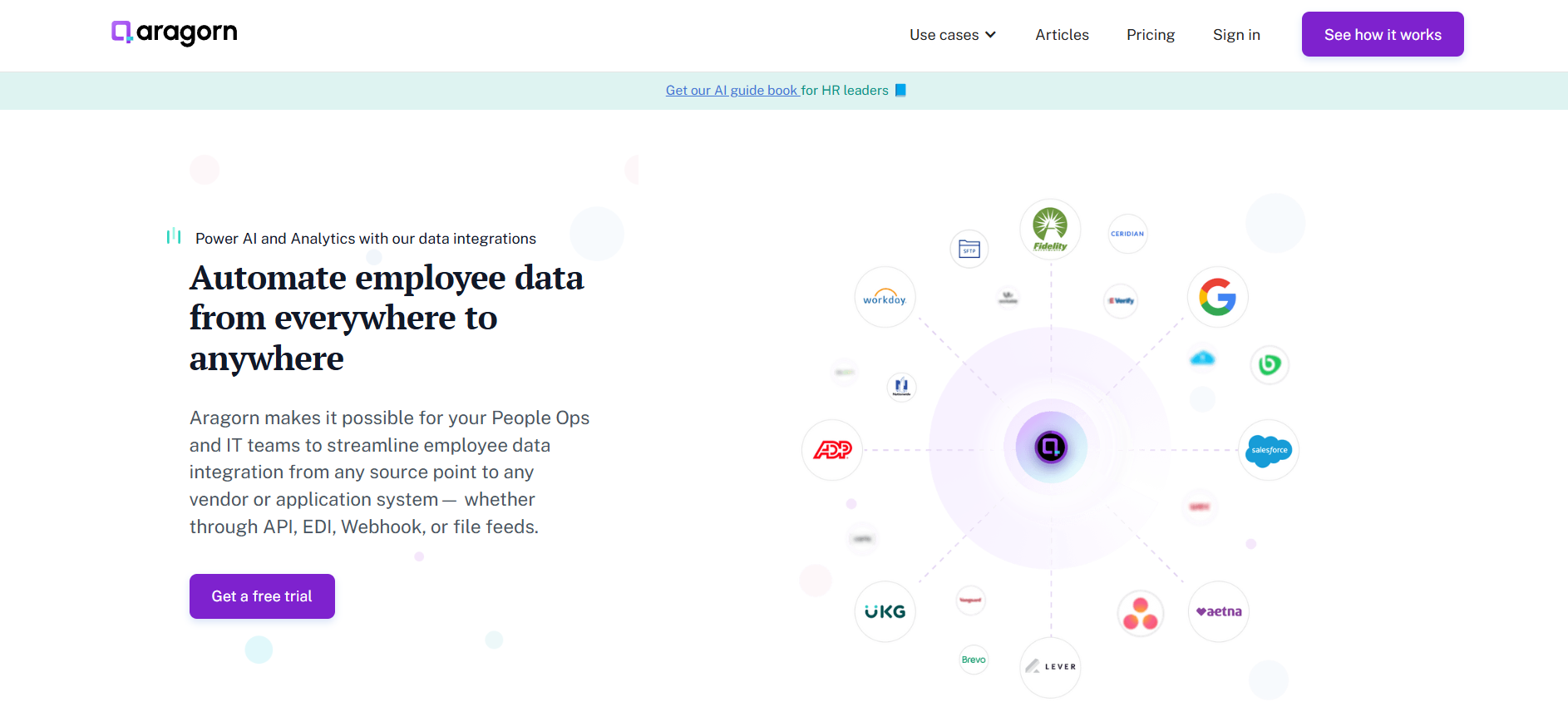1568x707 pixels.
Task: Select the Salesforce cloud logo
Action: click(x=1269, y=450)
